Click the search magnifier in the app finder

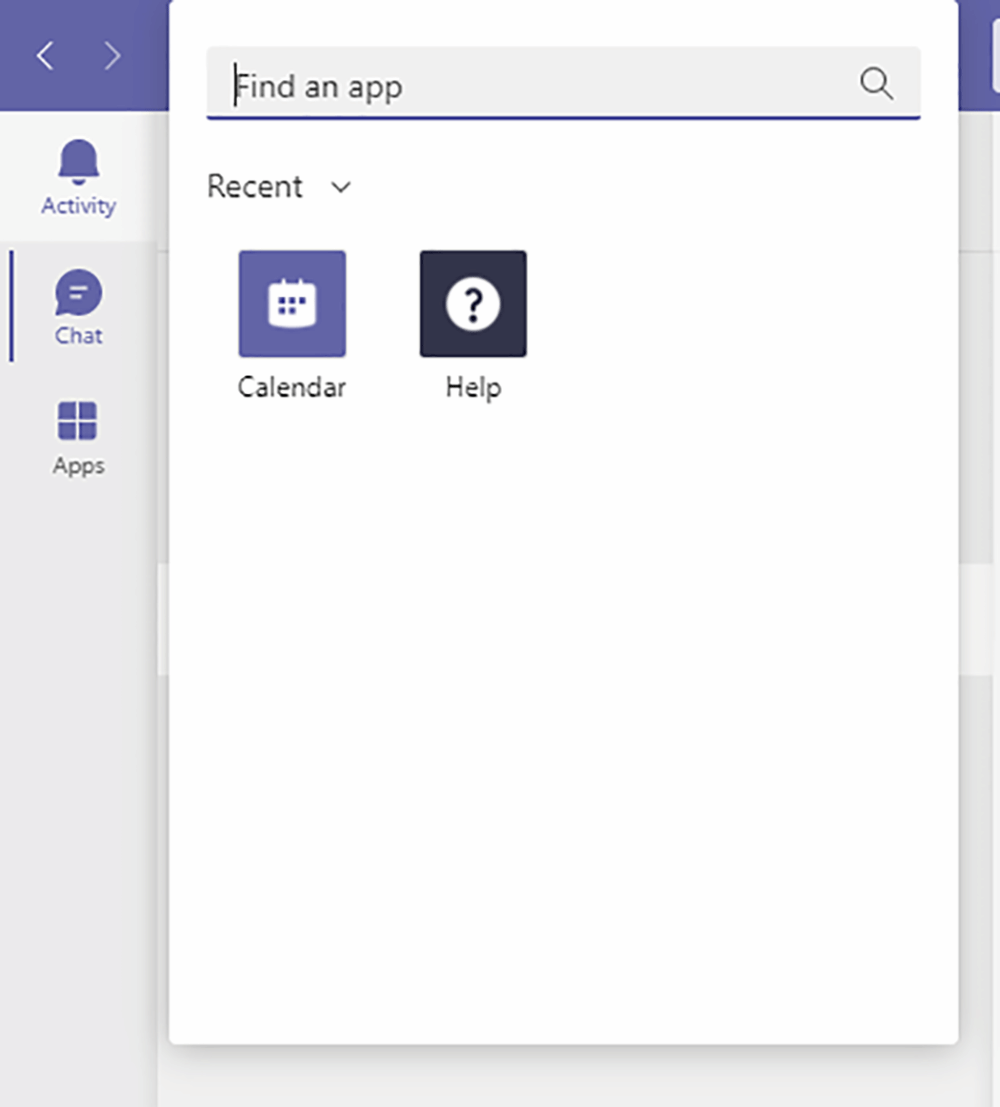tap(876, 85)
